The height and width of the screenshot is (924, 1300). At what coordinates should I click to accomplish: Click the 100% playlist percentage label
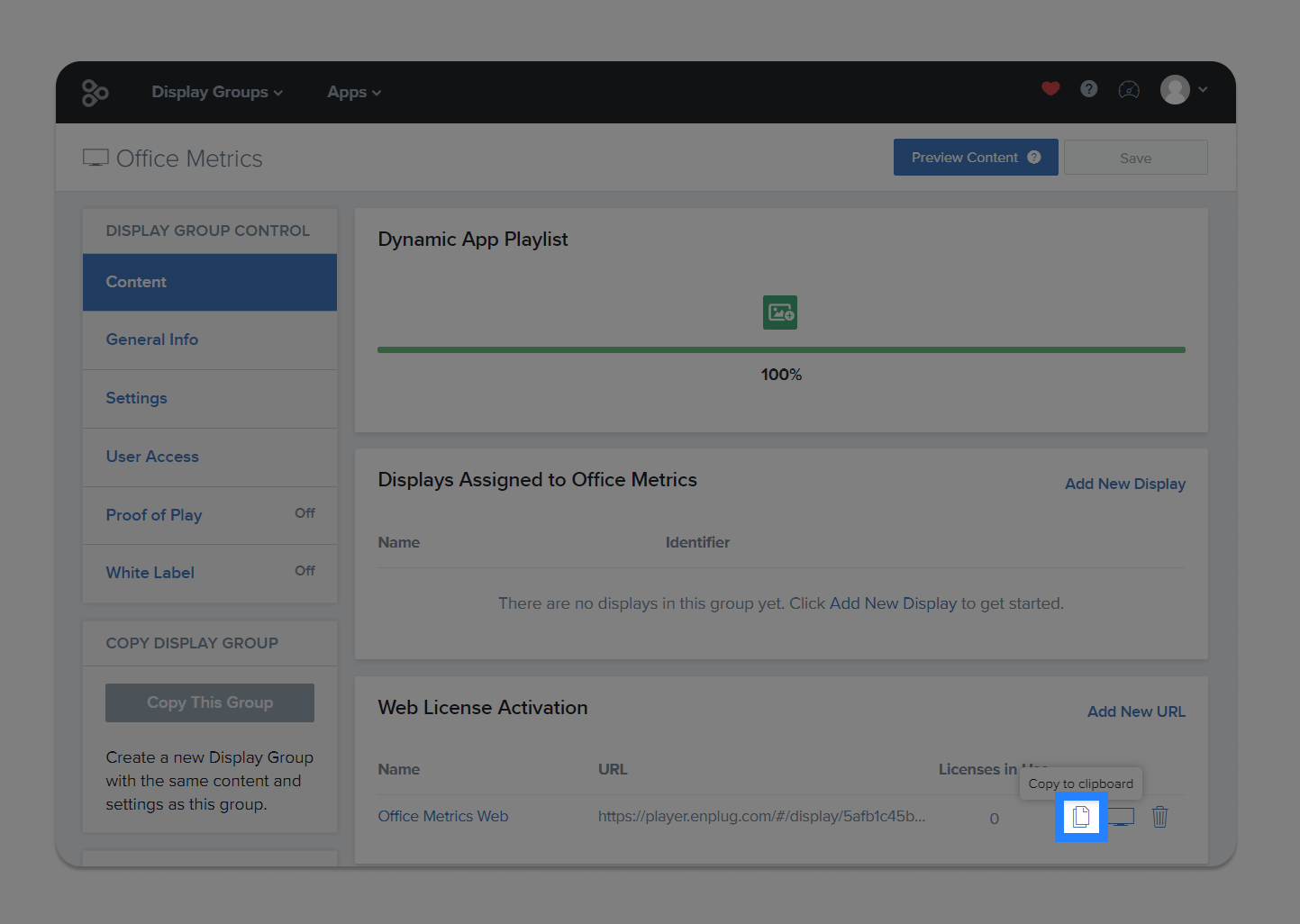[x=781, y=375]
